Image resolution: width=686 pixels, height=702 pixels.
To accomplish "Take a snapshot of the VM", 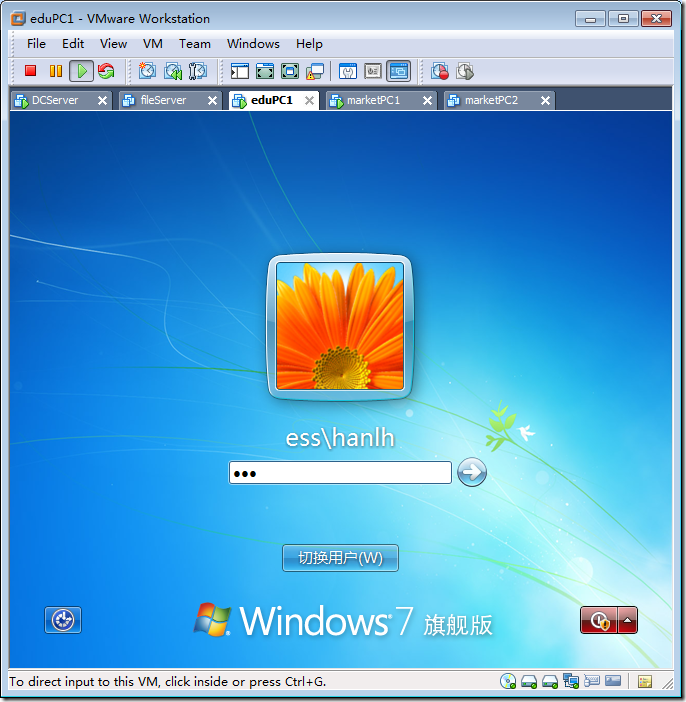I will [147, 71].
